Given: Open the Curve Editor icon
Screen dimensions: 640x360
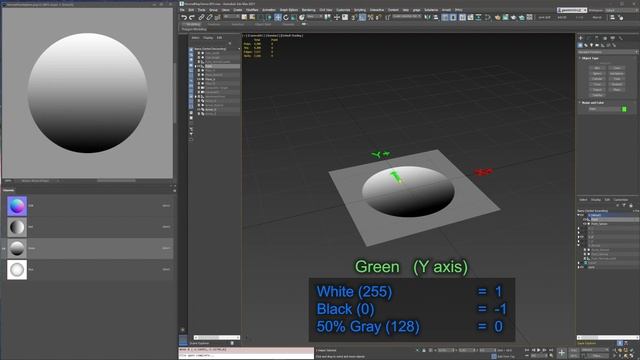Looking at the screenshot, I should coord(471,17).
